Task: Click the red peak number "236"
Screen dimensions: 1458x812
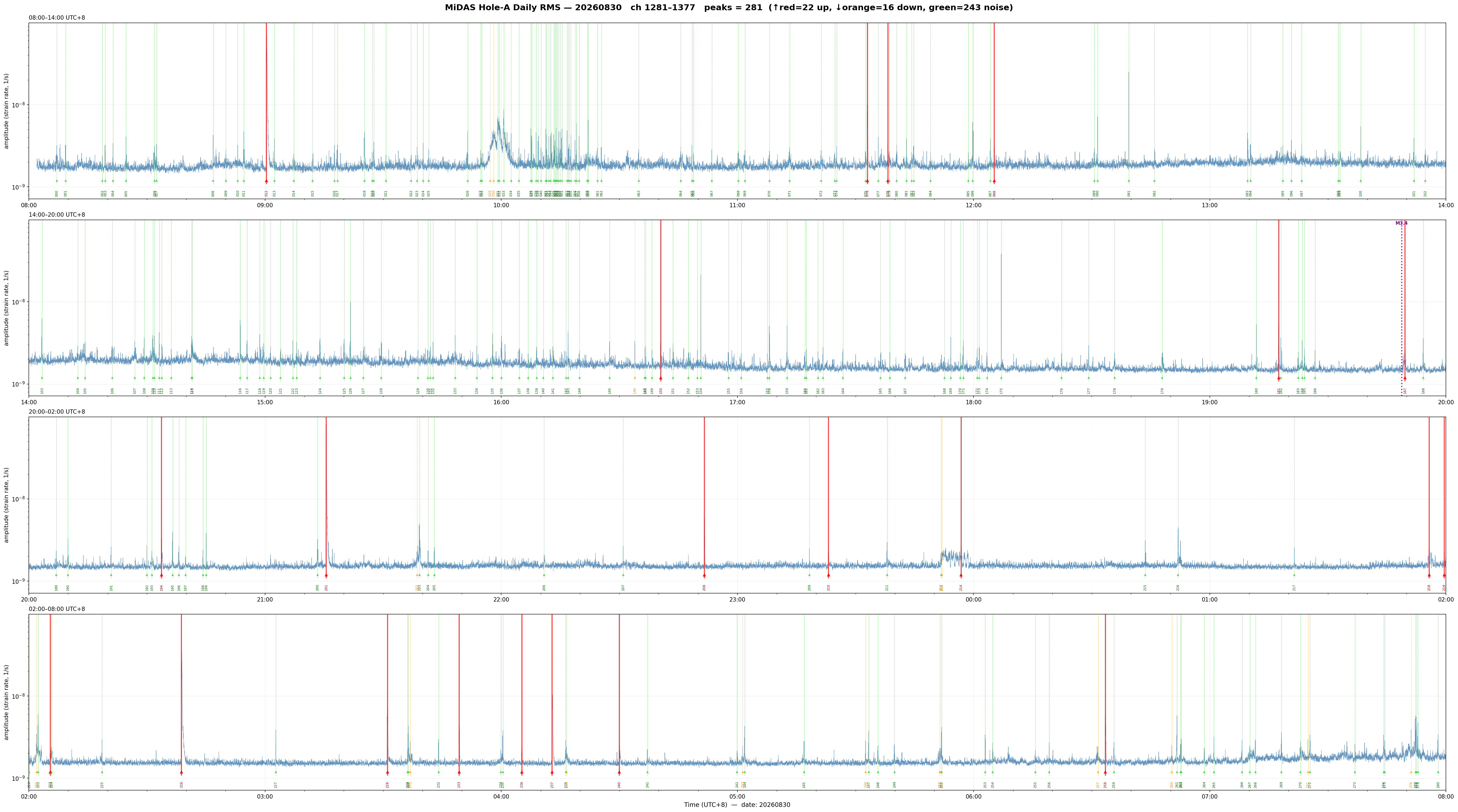Action: click(522, 785)
